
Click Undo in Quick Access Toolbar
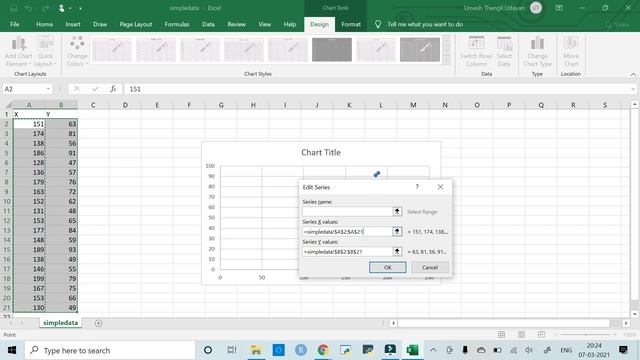[x=28, y=8]
